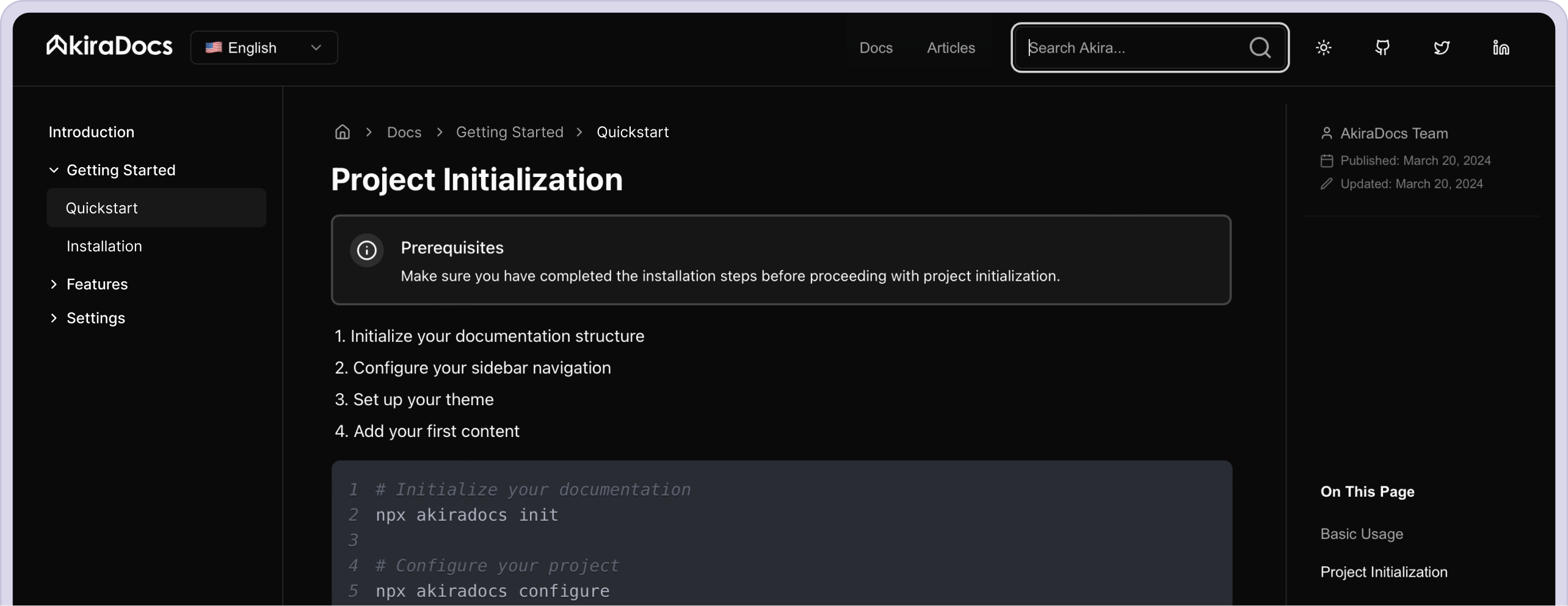
Task: Open Introduction in the sidebar
Action: click(92, 132)
